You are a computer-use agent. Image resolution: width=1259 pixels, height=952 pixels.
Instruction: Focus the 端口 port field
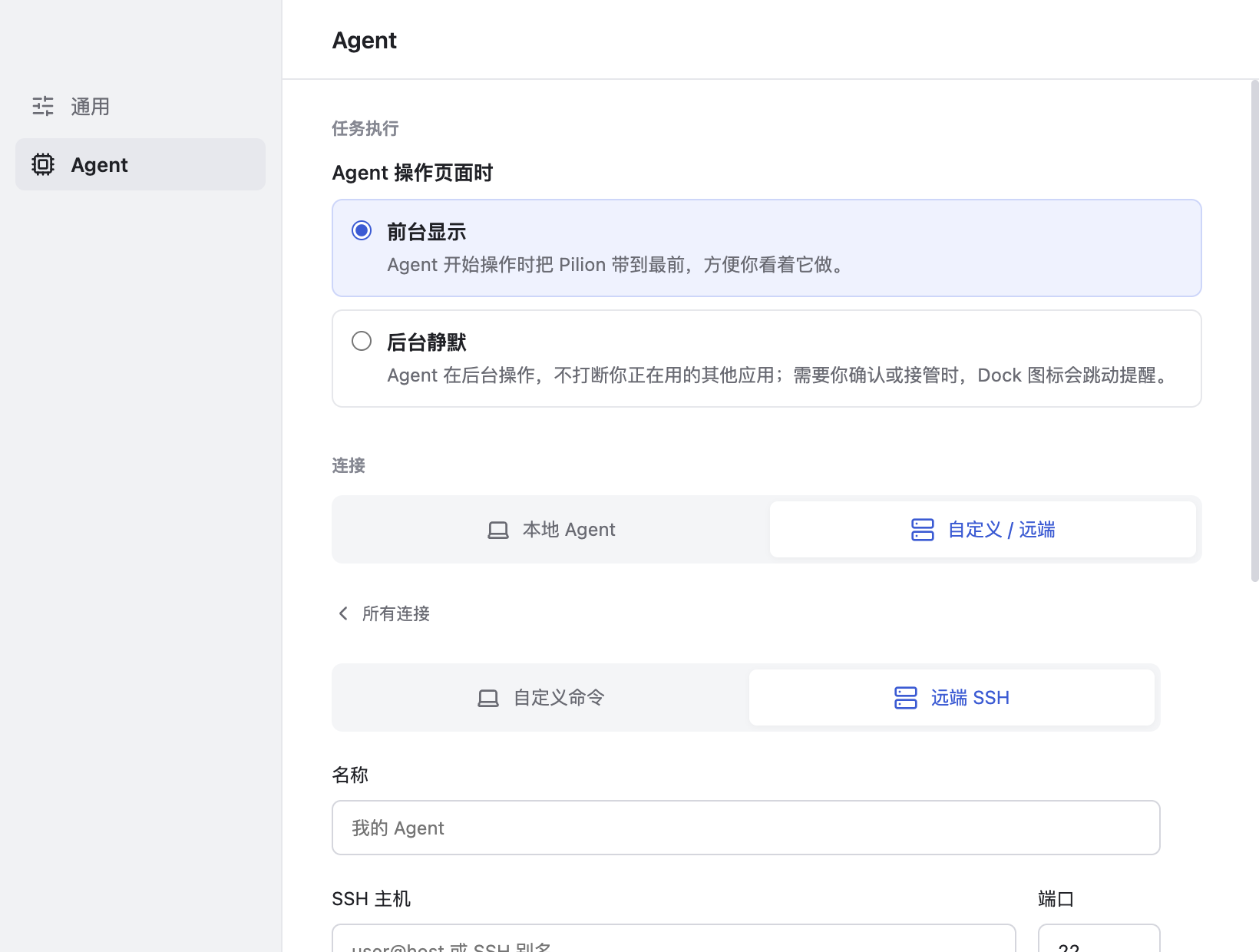[x=1099, y=938]
